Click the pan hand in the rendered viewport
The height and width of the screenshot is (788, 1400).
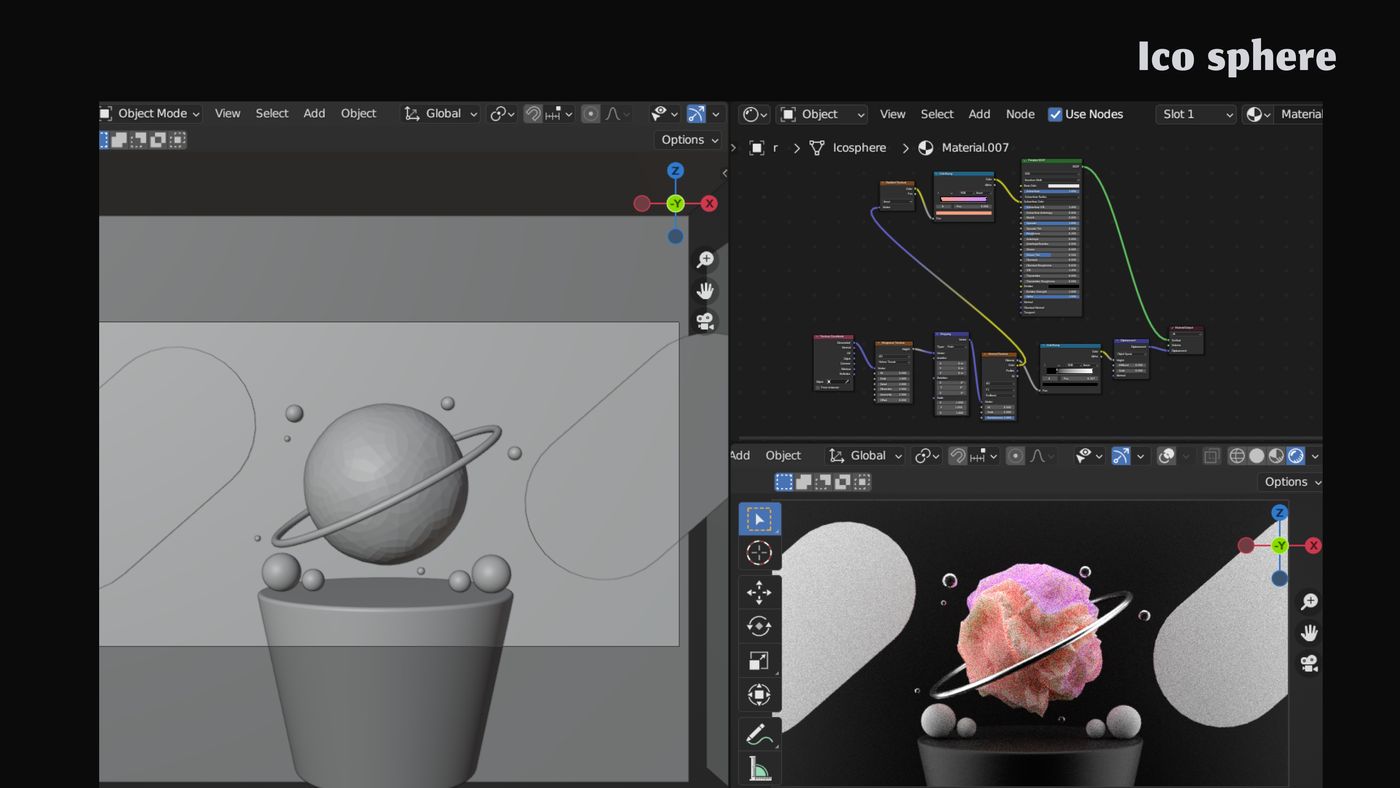1308,632
